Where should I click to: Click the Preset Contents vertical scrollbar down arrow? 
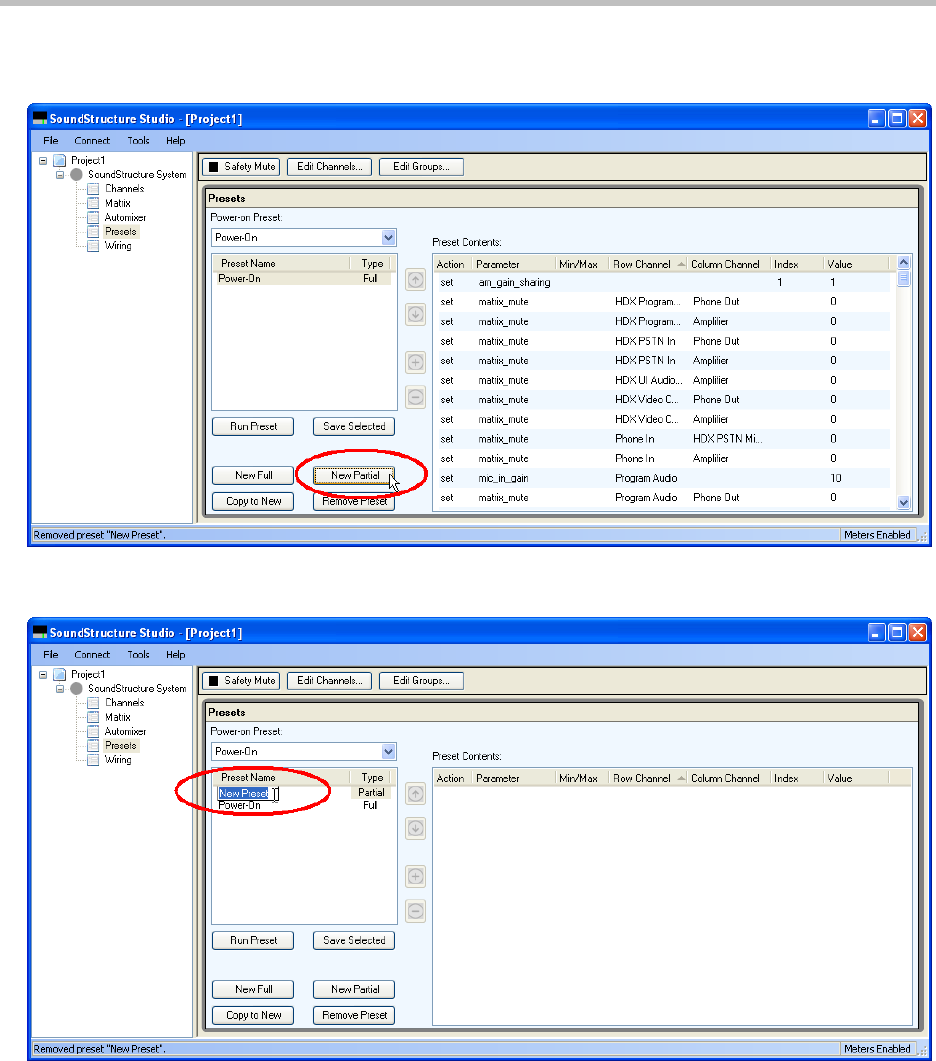coord(904,503)
